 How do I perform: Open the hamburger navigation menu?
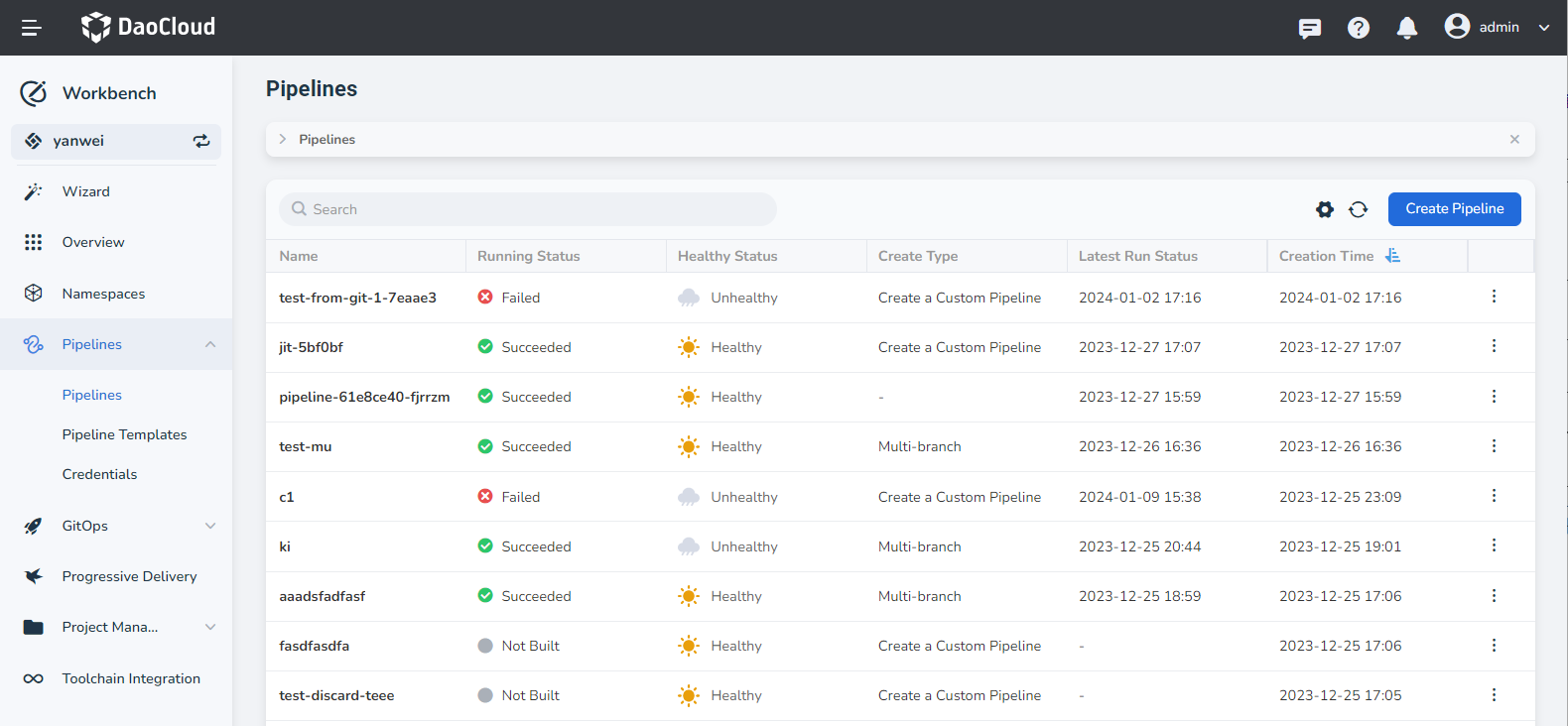pos(31,28)
